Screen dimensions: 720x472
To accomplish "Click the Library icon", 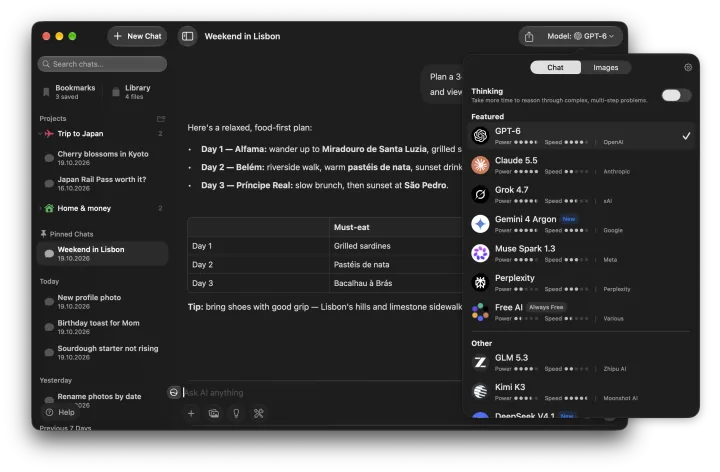I will [x=116, y=92].
